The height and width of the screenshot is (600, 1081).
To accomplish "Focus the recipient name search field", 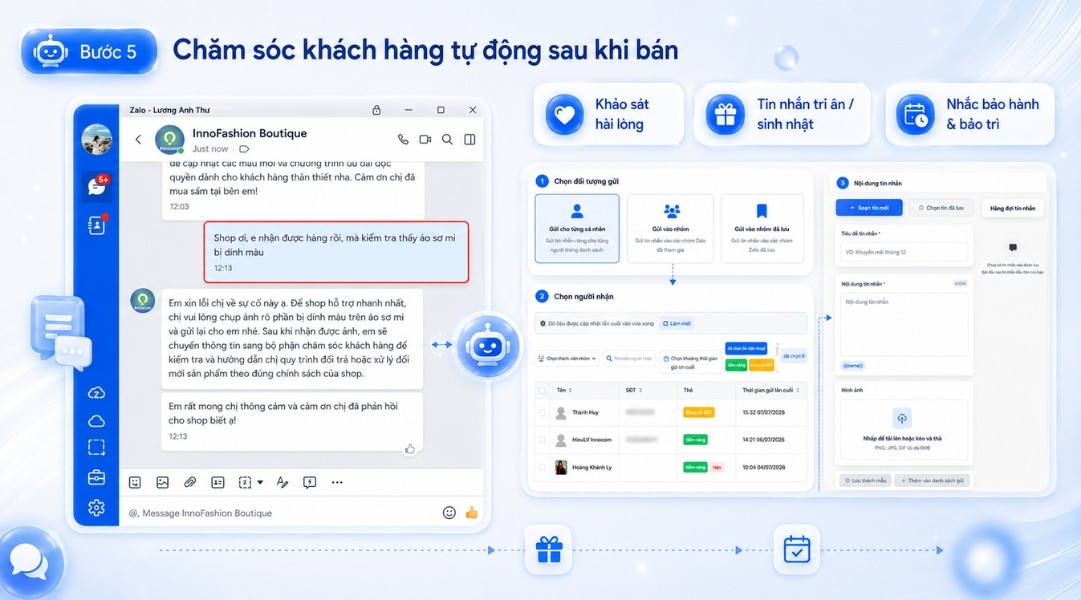I will pos(629,359).
